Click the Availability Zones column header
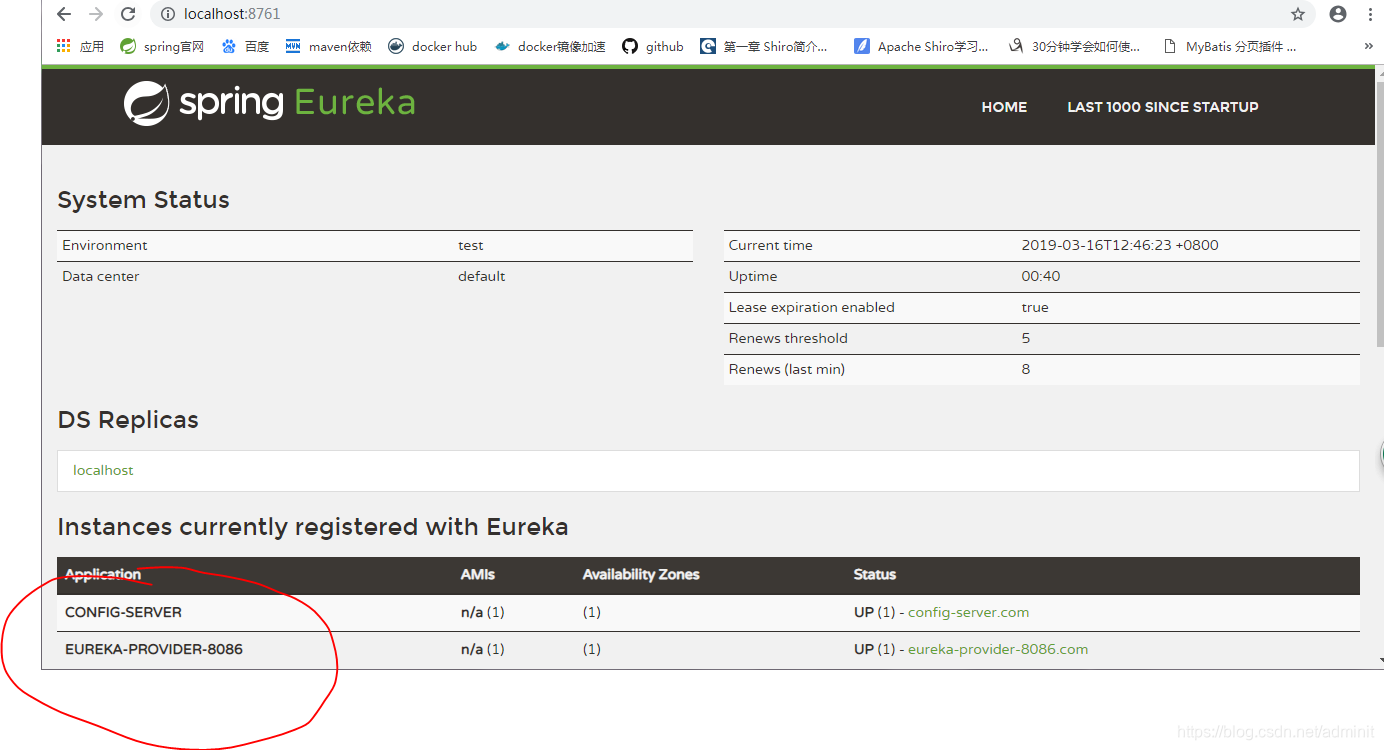The image size is (1384, 750). click(641, 574)
